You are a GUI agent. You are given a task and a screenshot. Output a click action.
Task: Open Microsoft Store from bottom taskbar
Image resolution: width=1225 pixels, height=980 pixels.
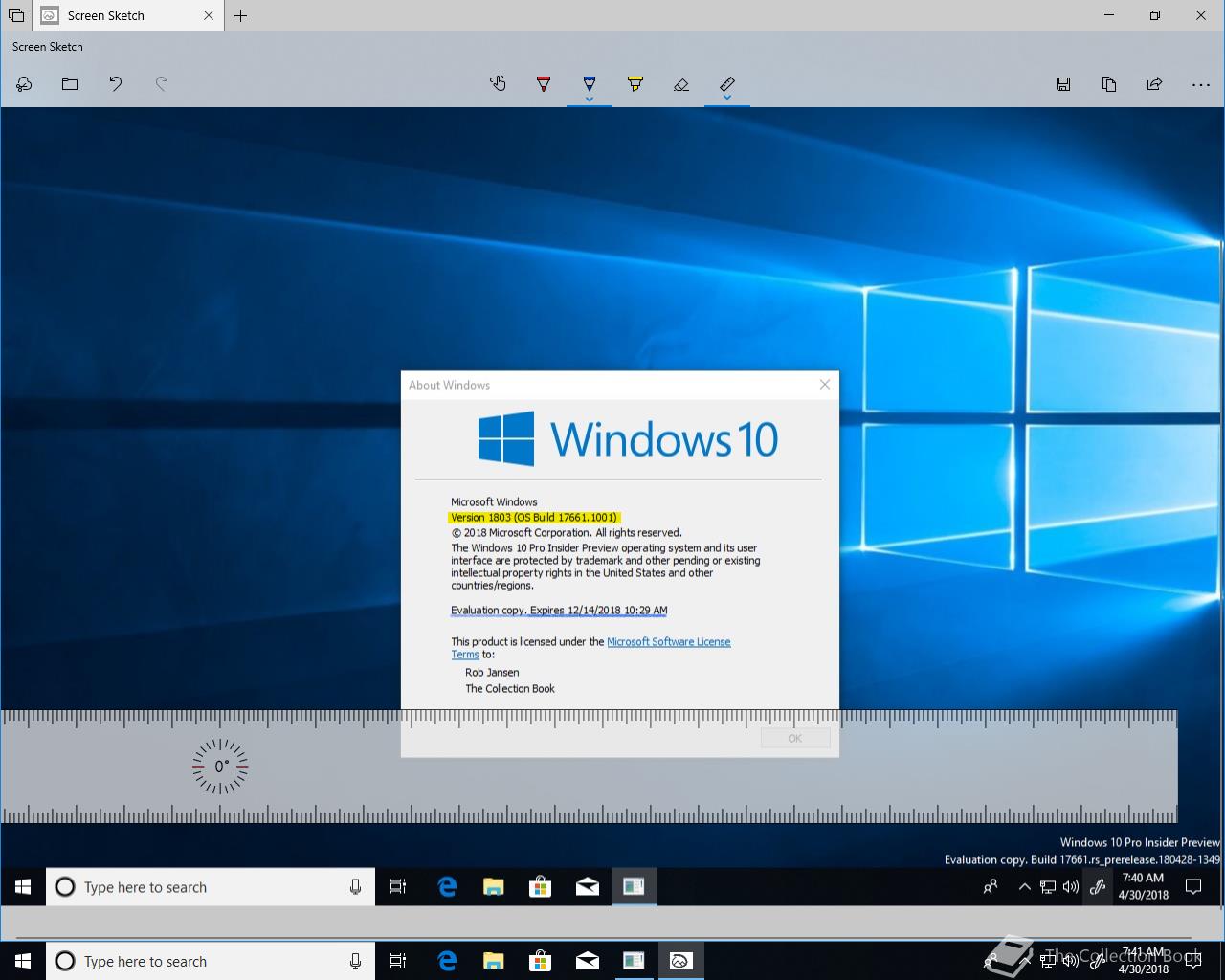click(540, 961)
